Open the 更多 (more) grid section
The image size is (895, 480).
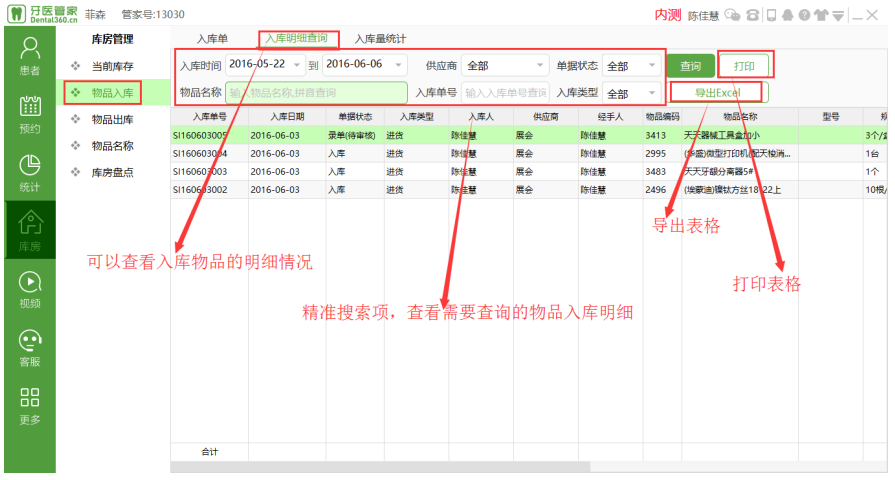point(30,406)
